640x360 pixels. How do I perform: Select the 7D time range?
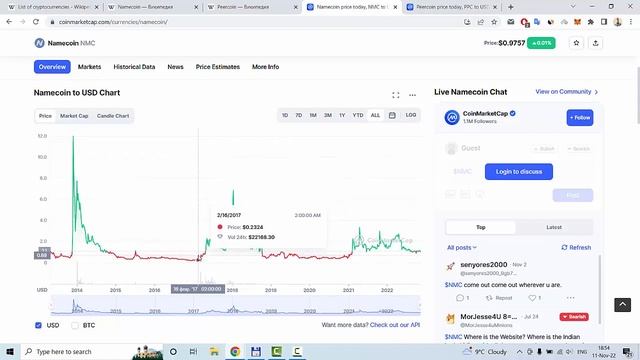pos(299,116)
